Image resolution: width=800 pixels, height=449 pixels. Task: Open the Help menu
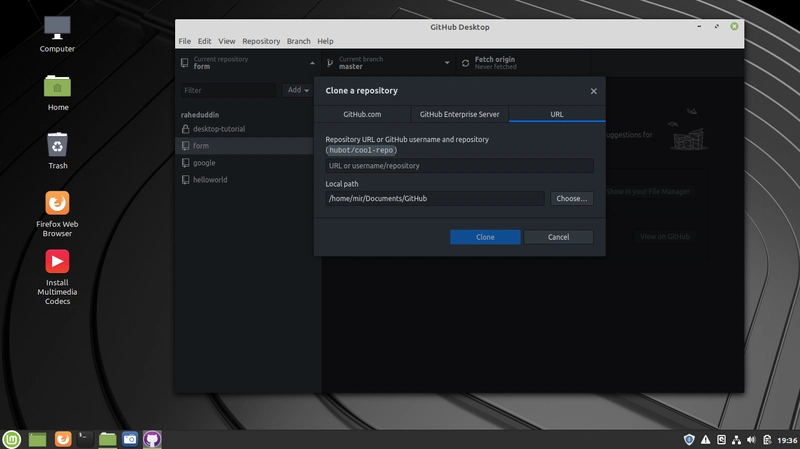pos(326,41)
